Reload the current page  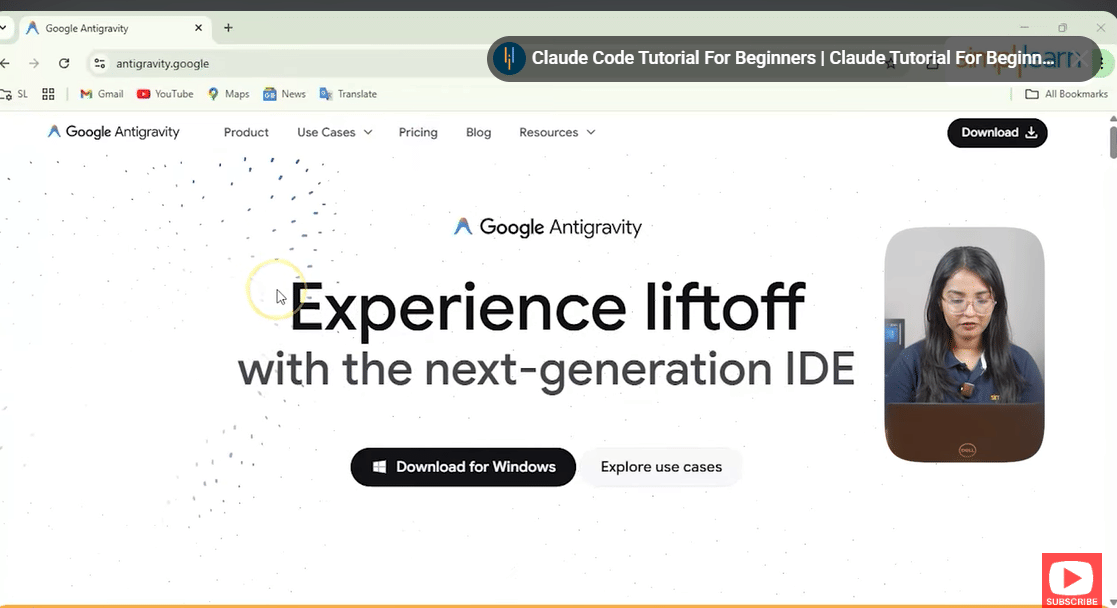click(x=63, y=62)
